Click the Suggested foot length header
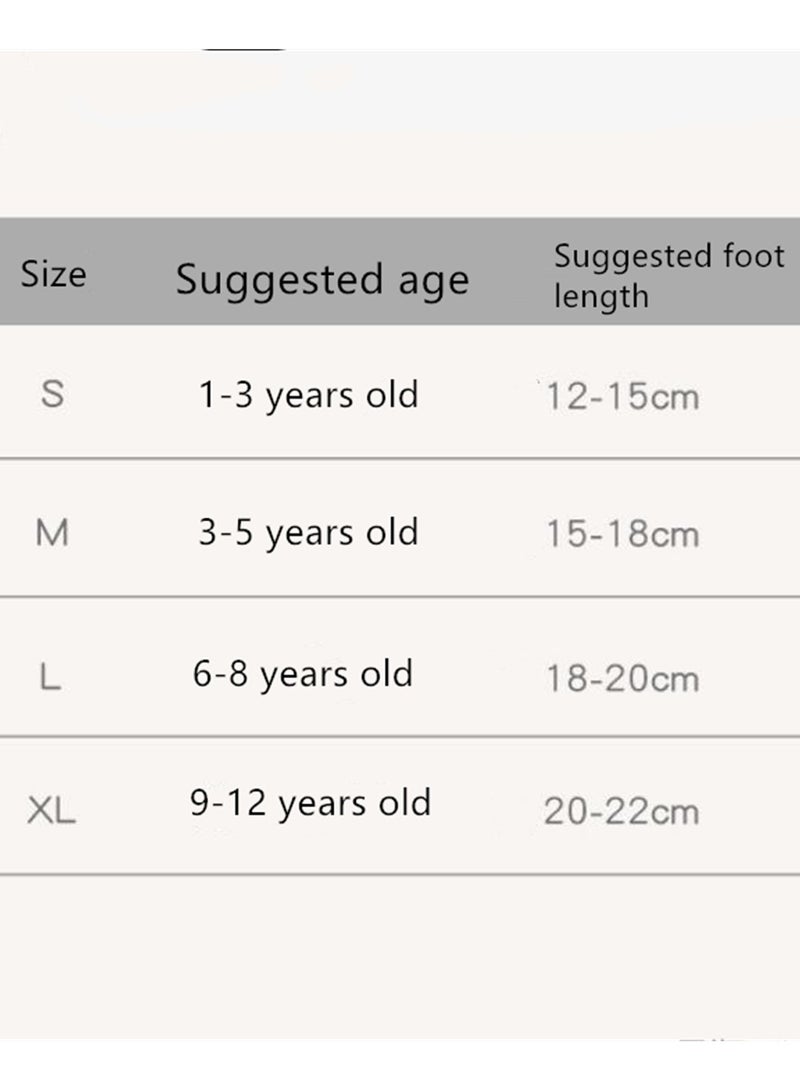This screenshot has width=800, height=1091. pyautogui.click(x=669, y=276)
